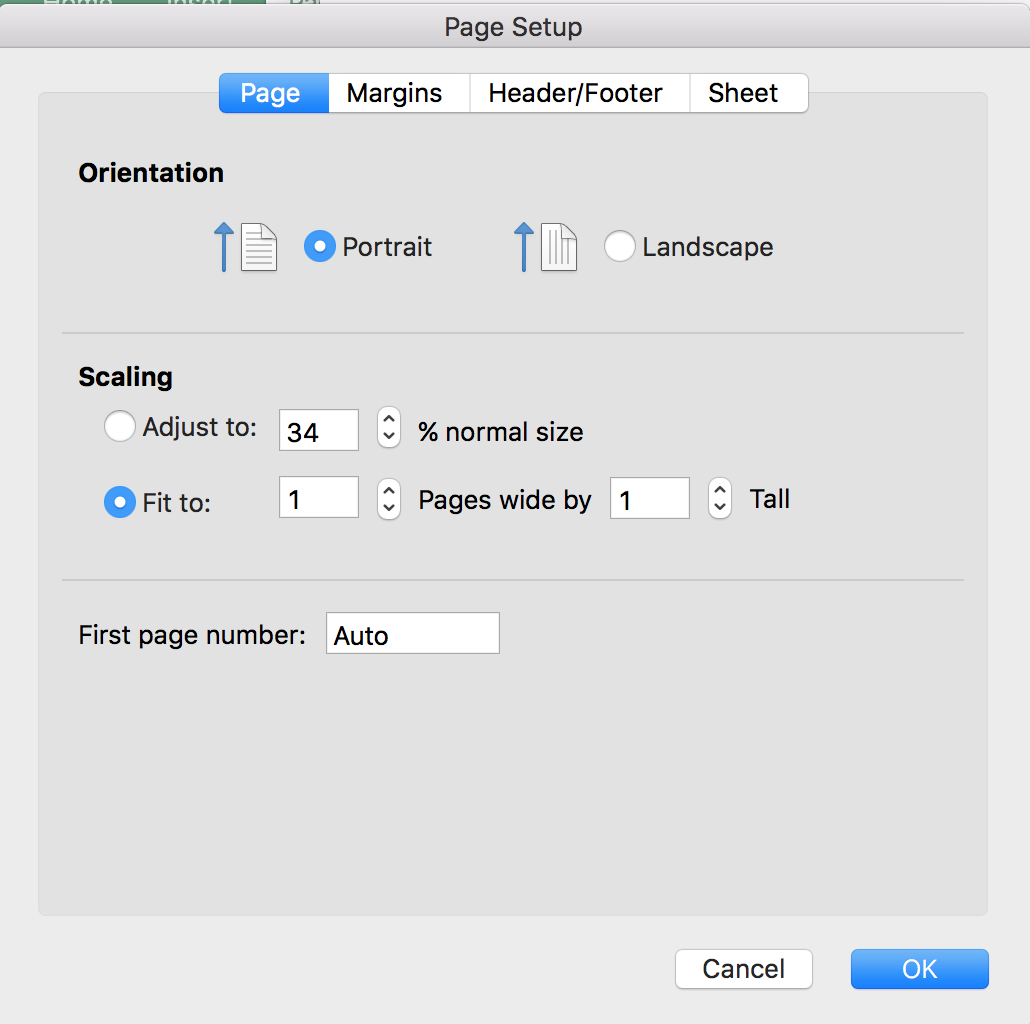Select the Portrait radio button

tap(320, 246)
